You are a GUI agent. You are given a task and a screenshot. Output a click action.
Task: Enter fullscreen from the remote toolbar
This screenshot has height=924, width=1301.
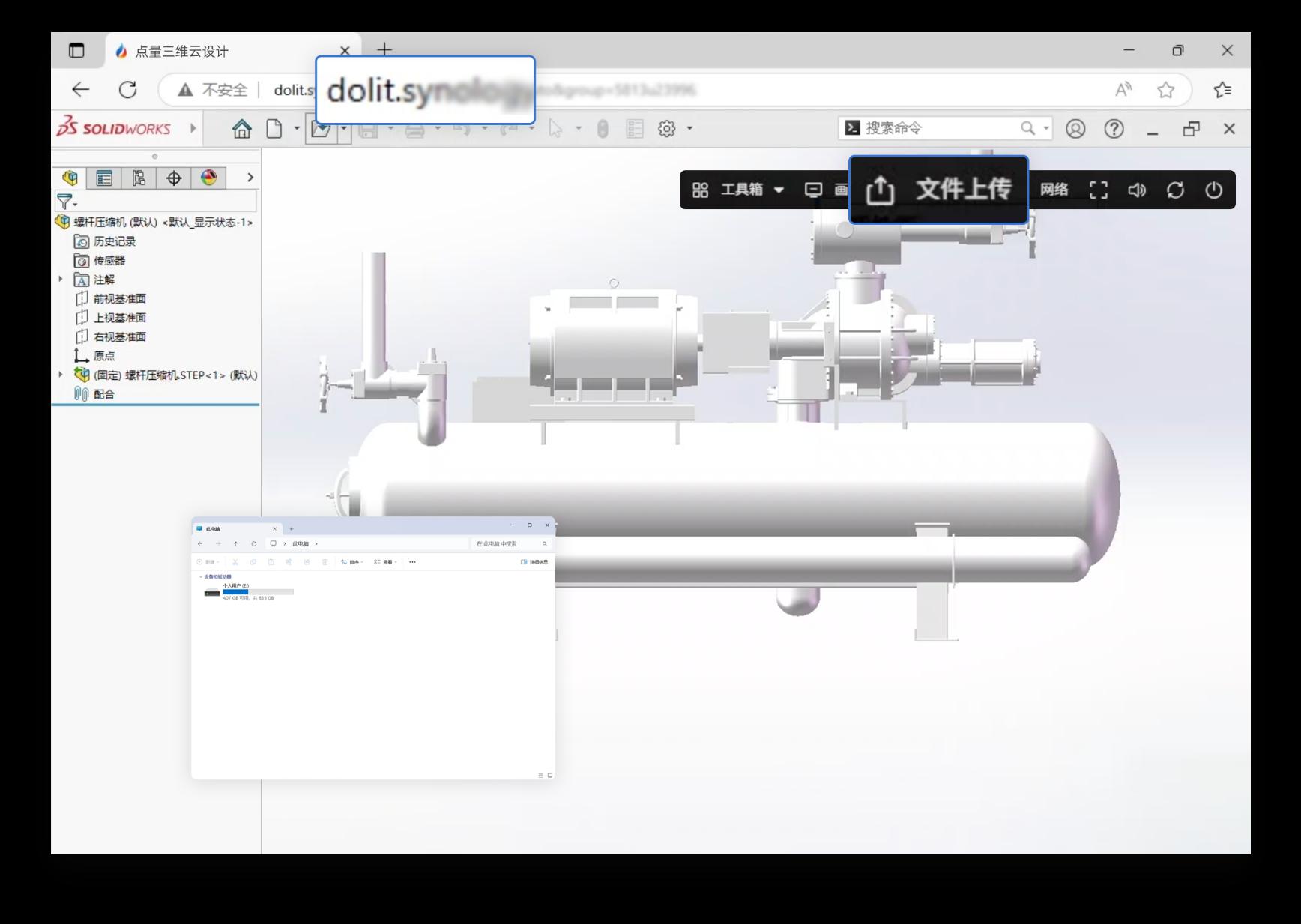point(1099,190)
